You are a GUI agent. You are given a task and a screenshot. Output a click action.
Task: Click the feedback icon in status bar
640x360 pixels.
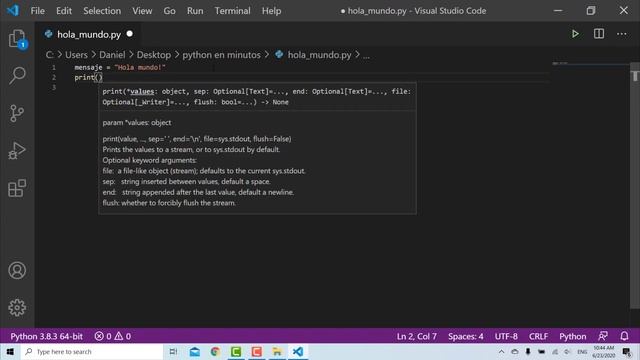[603, 336]
